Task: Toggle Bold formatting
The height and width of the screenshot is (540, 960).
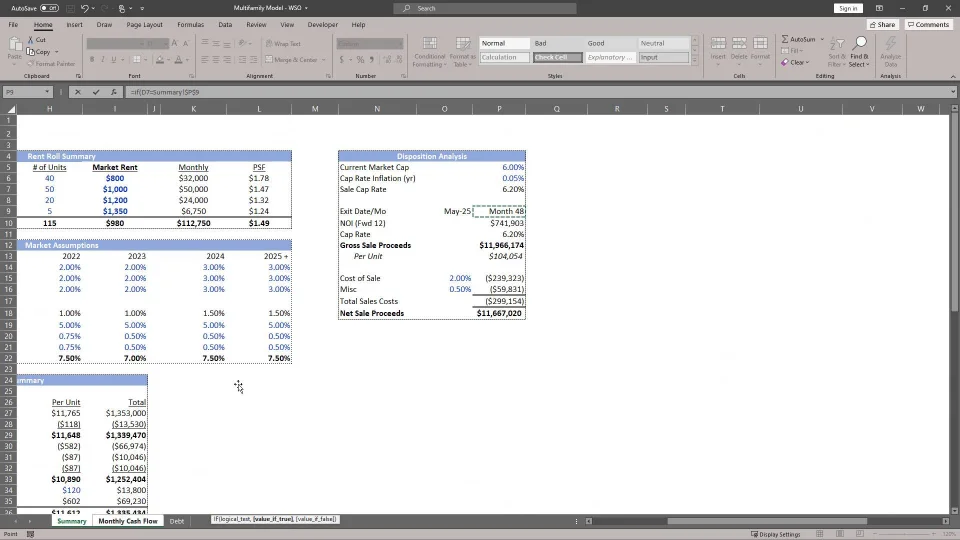Action: (x=92, y=60)
